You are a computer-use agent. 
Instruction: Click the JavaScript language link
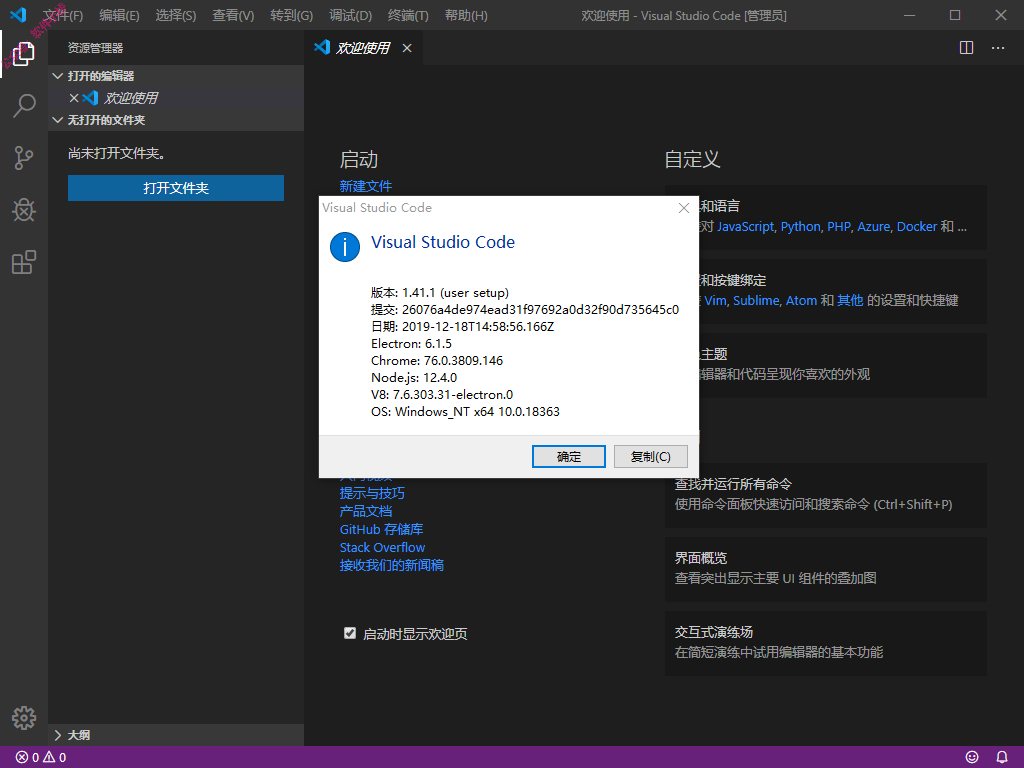745,227
